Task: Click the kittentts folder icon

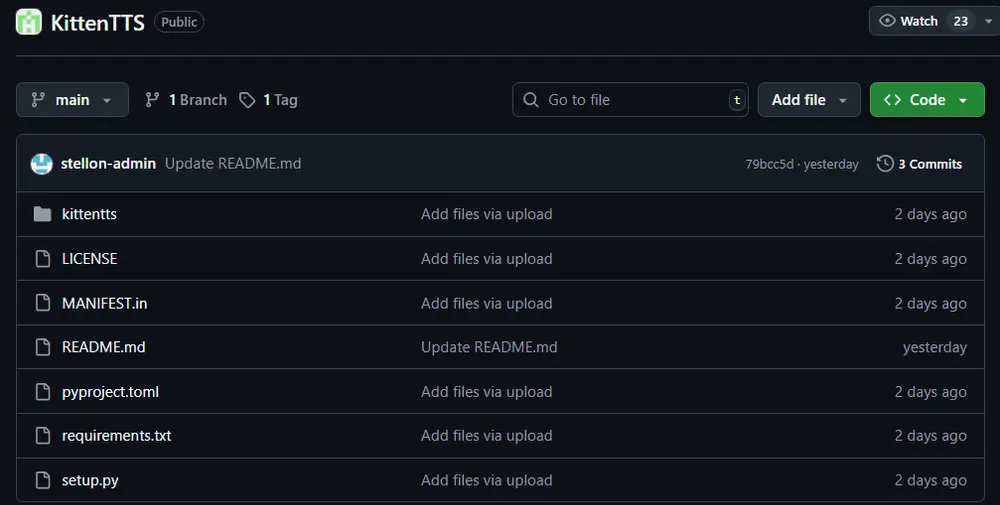Action: click(x=42, y=214)
